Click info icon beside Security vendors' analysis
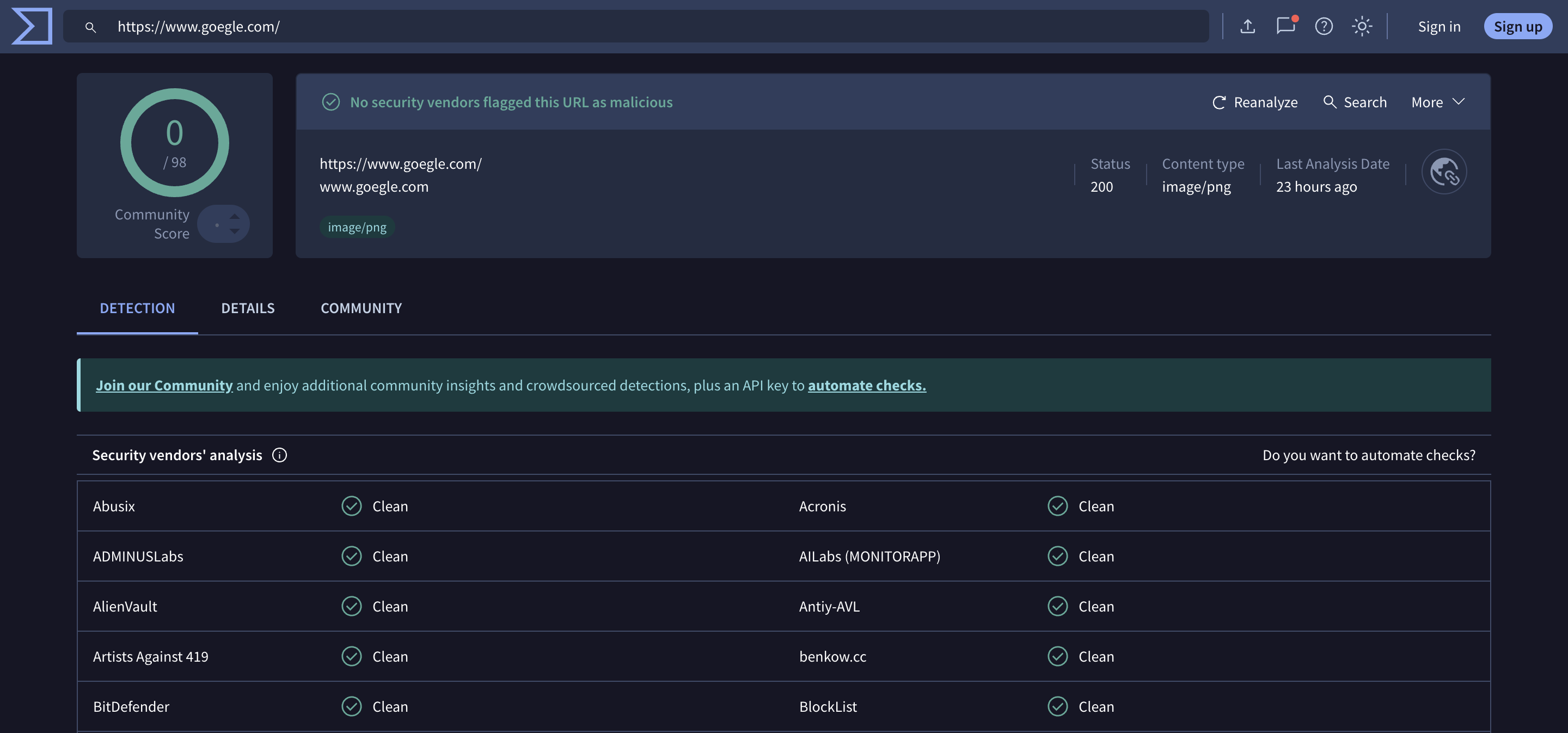1568x733 pixels. tap(279, 455)
